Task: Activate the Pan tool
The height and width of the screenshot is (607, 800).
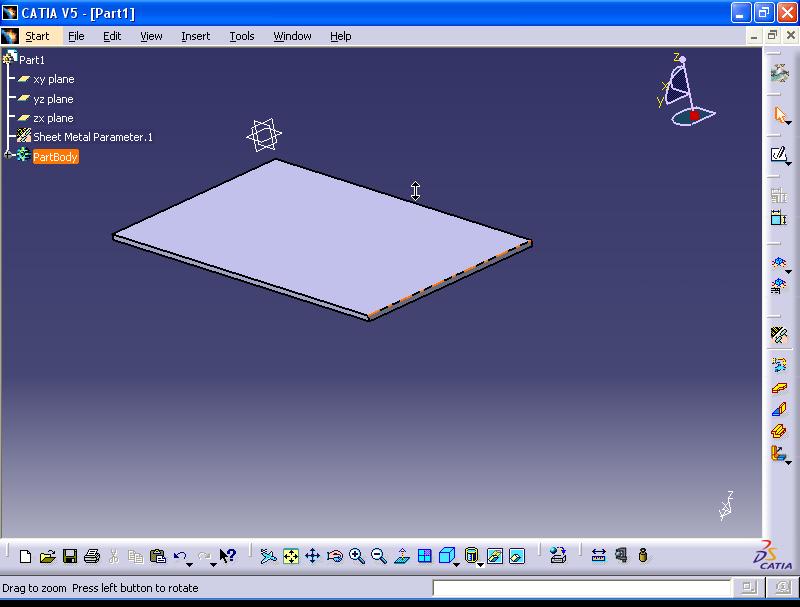Action: tap(313, 555)
